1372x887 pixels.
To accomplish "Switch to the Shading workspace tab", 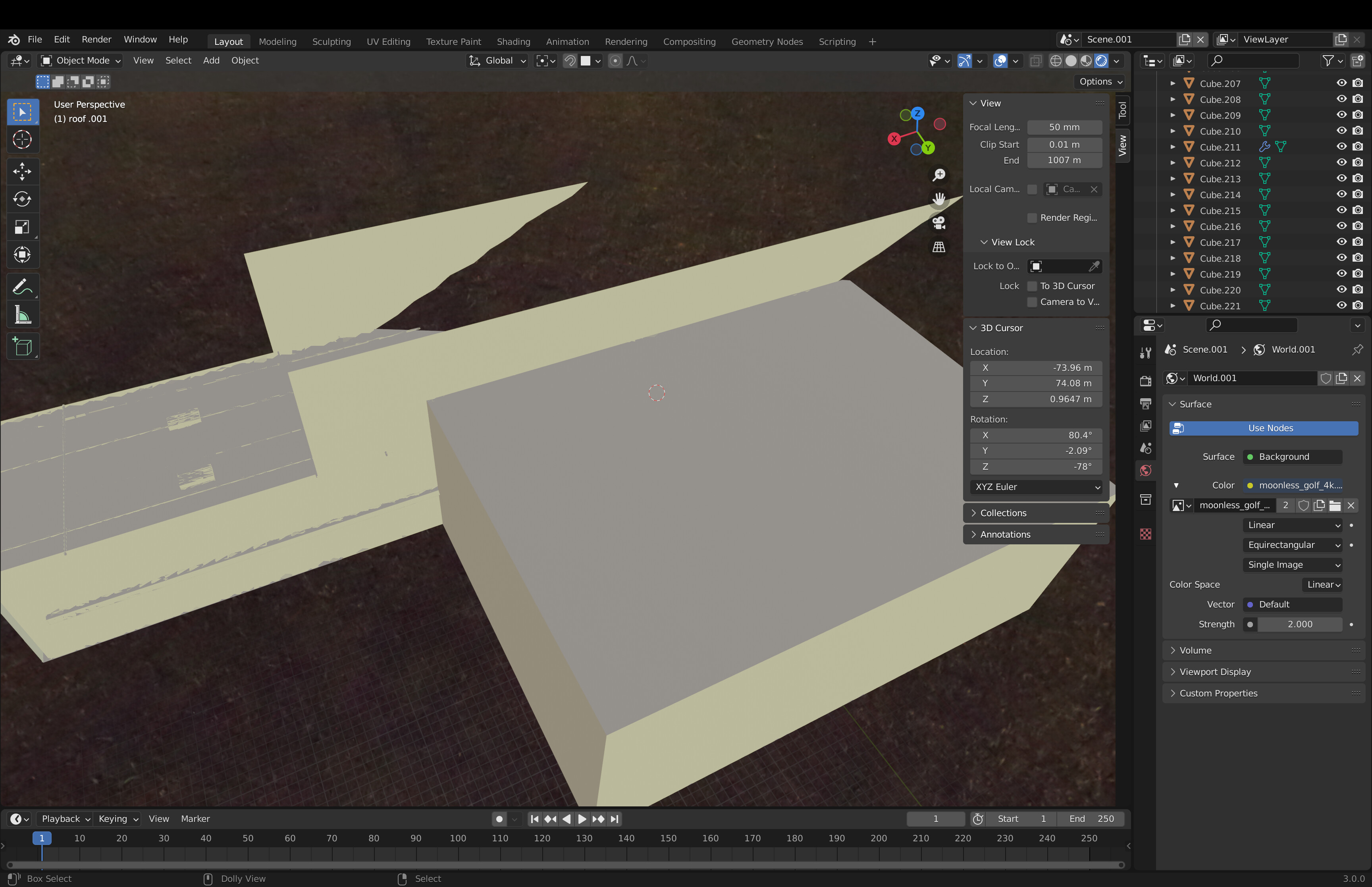I will [513, 41].
